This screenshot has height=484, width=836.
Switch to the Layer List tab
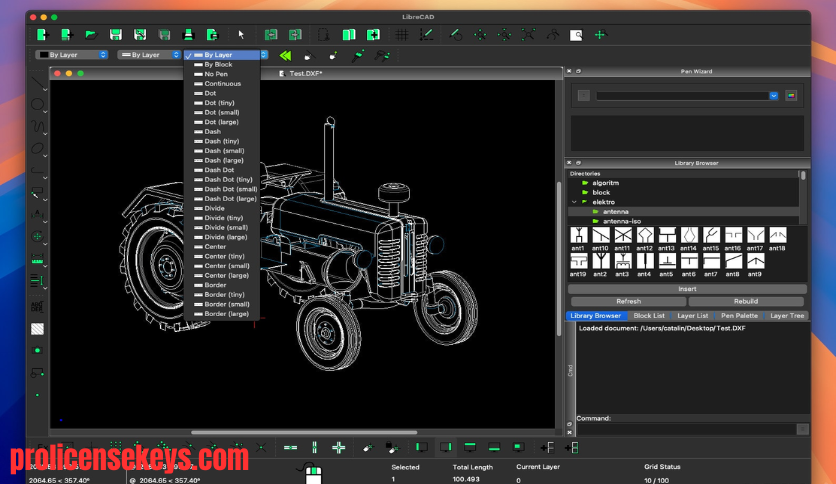coord(693,316)
